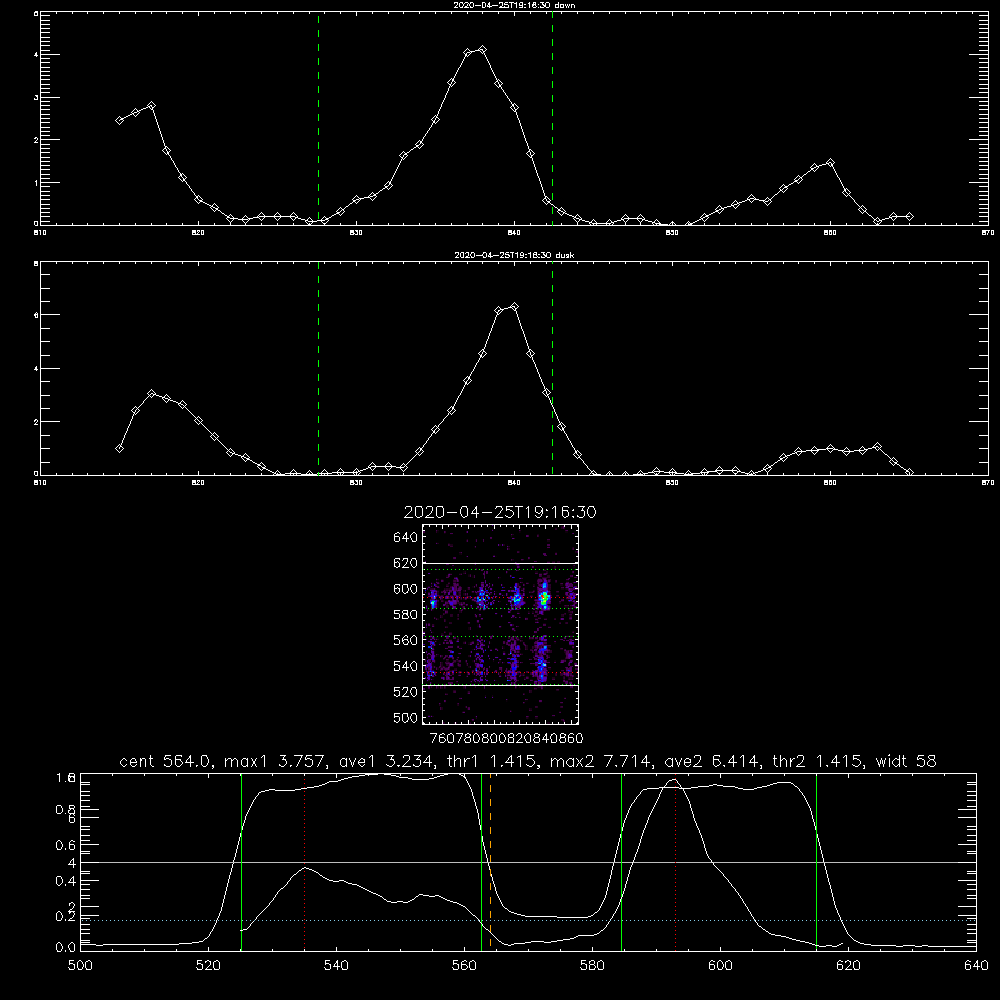
Task: Click the '500' label on bottom plot x-axis
Action: pyautogui.click(x=80, y=966)
